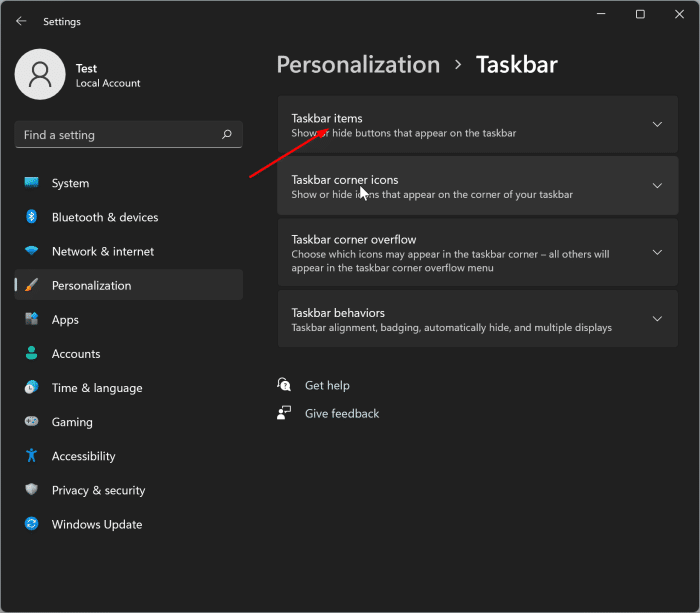
Task: Click the Give feedback link
Action: tap(342, 413)
